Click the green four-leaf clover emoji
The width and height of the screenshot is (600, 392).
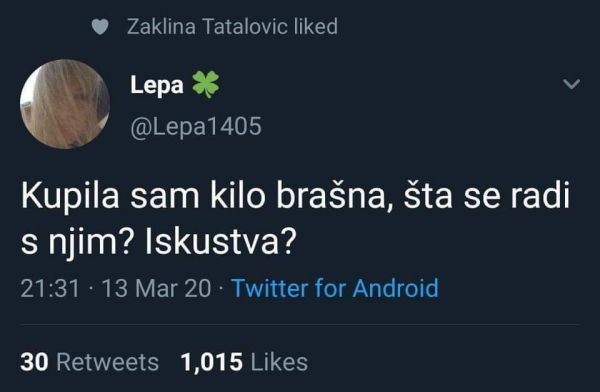205,85
